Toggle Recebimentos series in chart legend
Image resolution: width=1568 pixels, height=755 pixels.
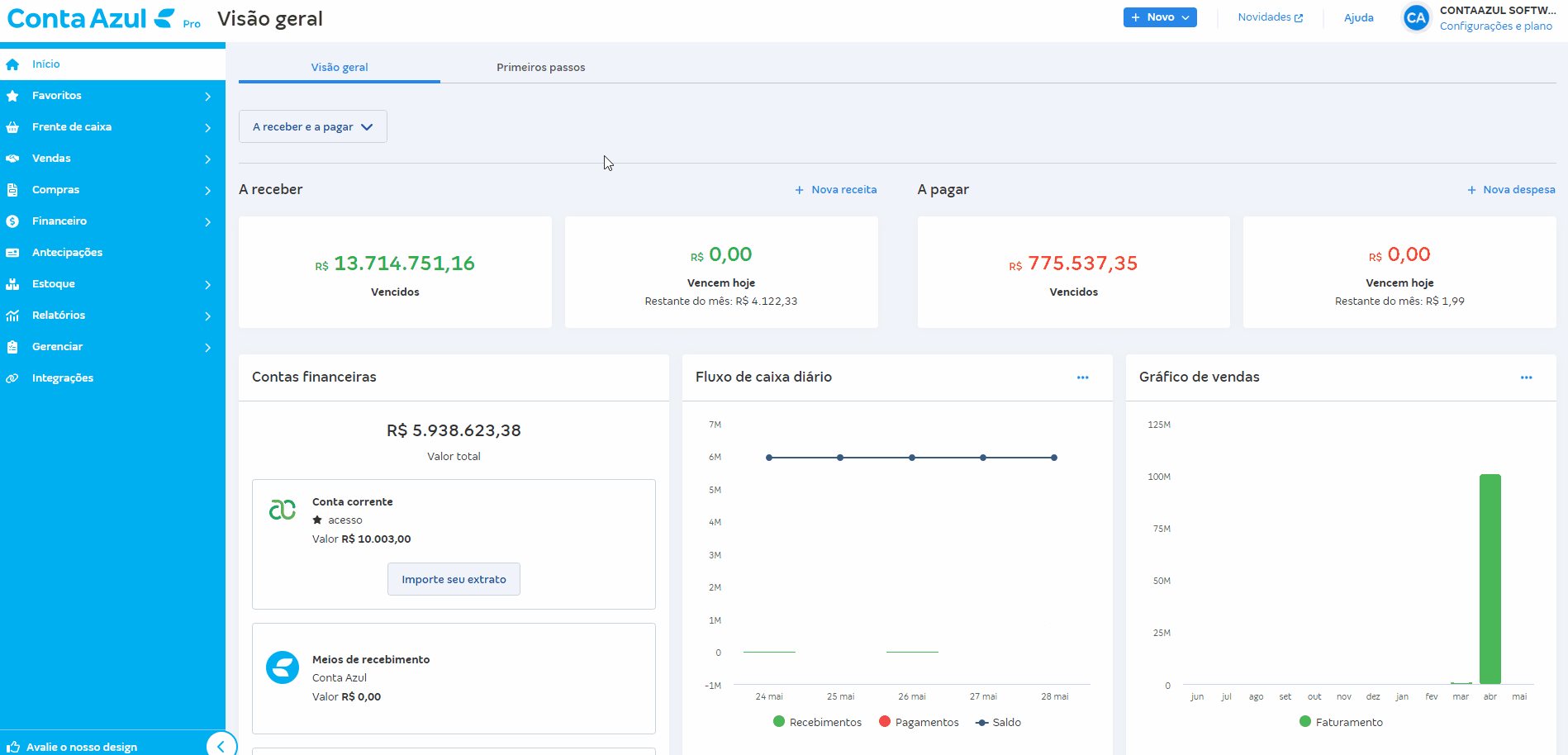(x=817, y=722)
